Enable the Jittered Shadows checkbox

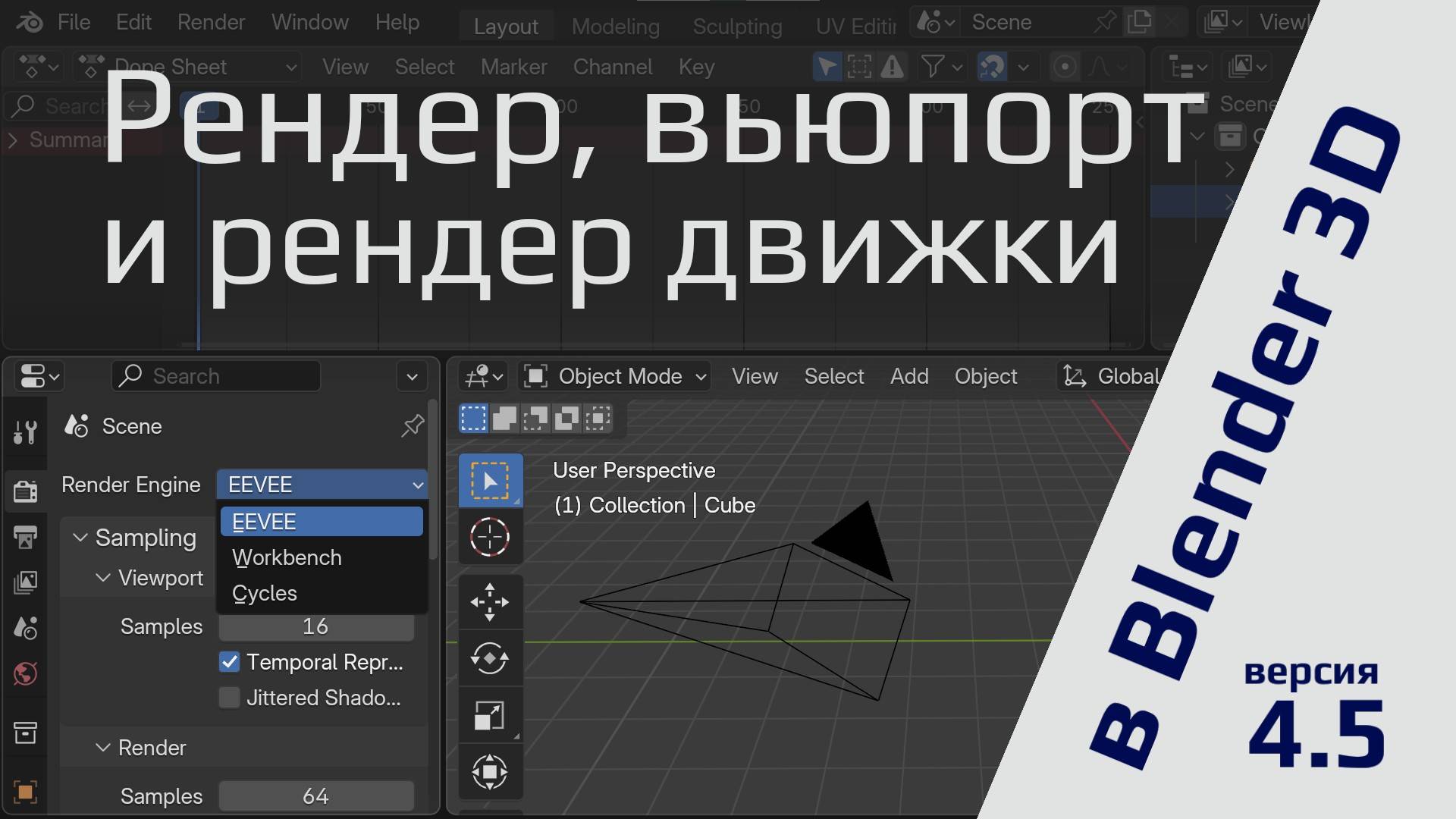click(x=229, y=698)
